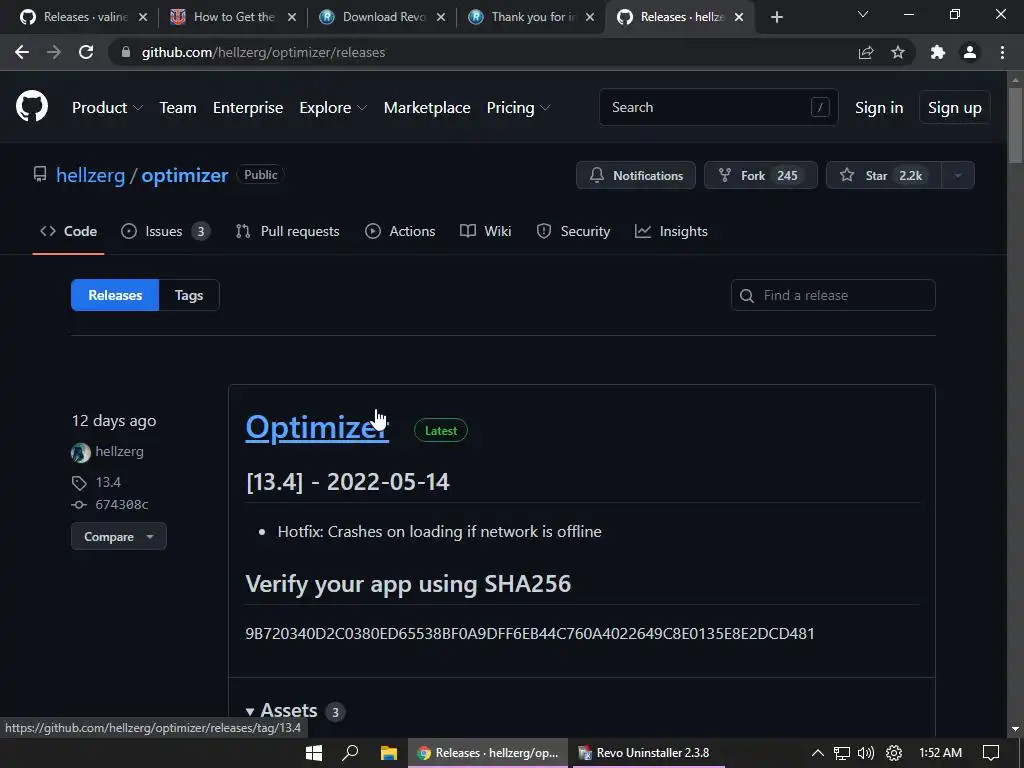Open the star lists dropdown arrow
Screen dimensions: 1024x768
coord(958,175)
